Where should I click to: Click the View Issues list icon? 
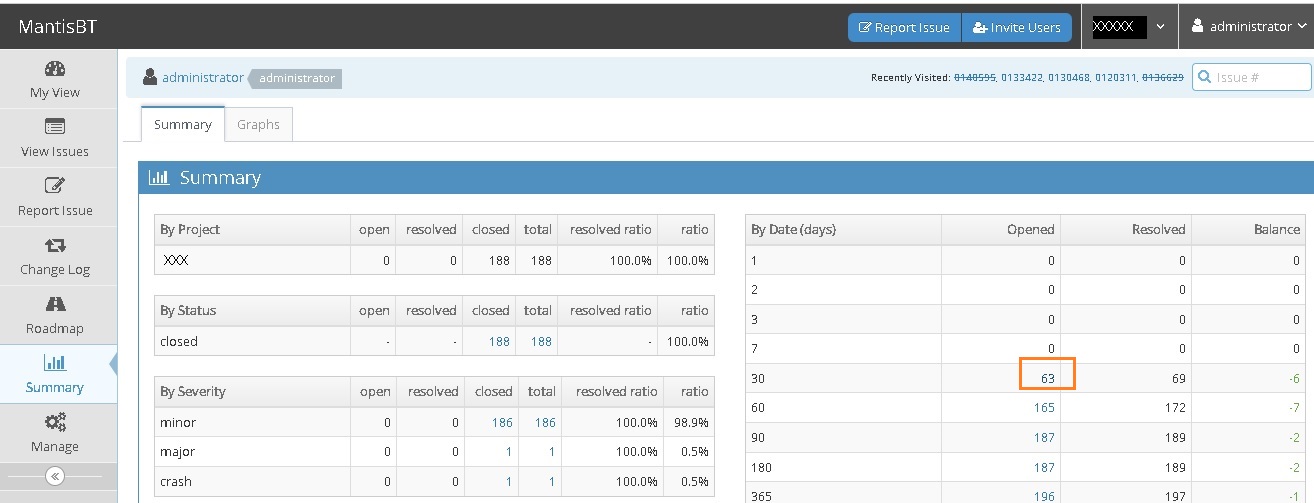click(55, 127)
